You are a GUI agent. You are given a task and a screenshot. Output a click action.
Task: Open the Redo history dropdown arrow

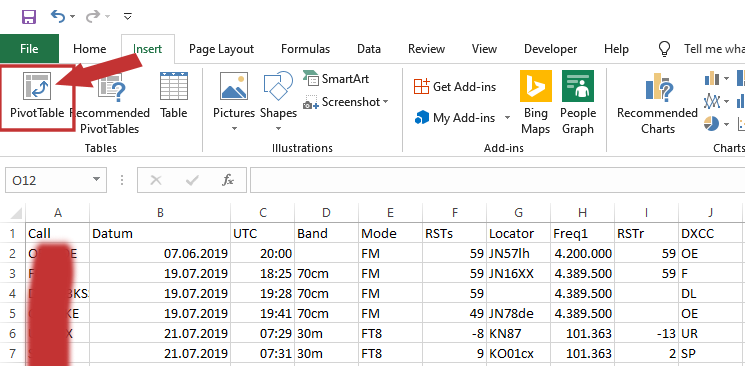tap(107, 17)
